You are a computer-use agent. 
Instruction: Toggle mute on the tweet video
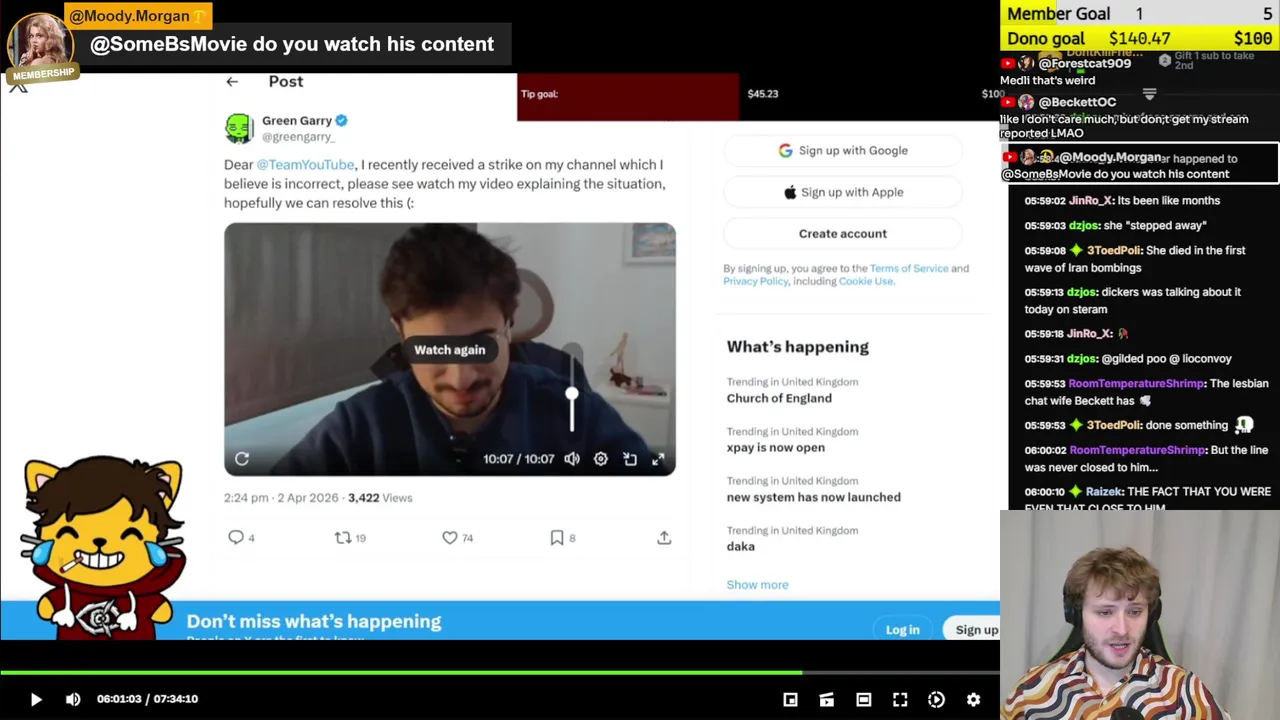click(571, 459)
